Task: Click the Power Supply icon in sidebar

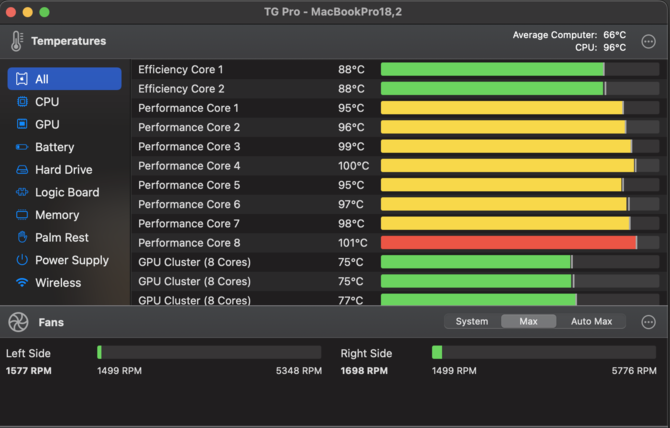Action: pos(22,260)
